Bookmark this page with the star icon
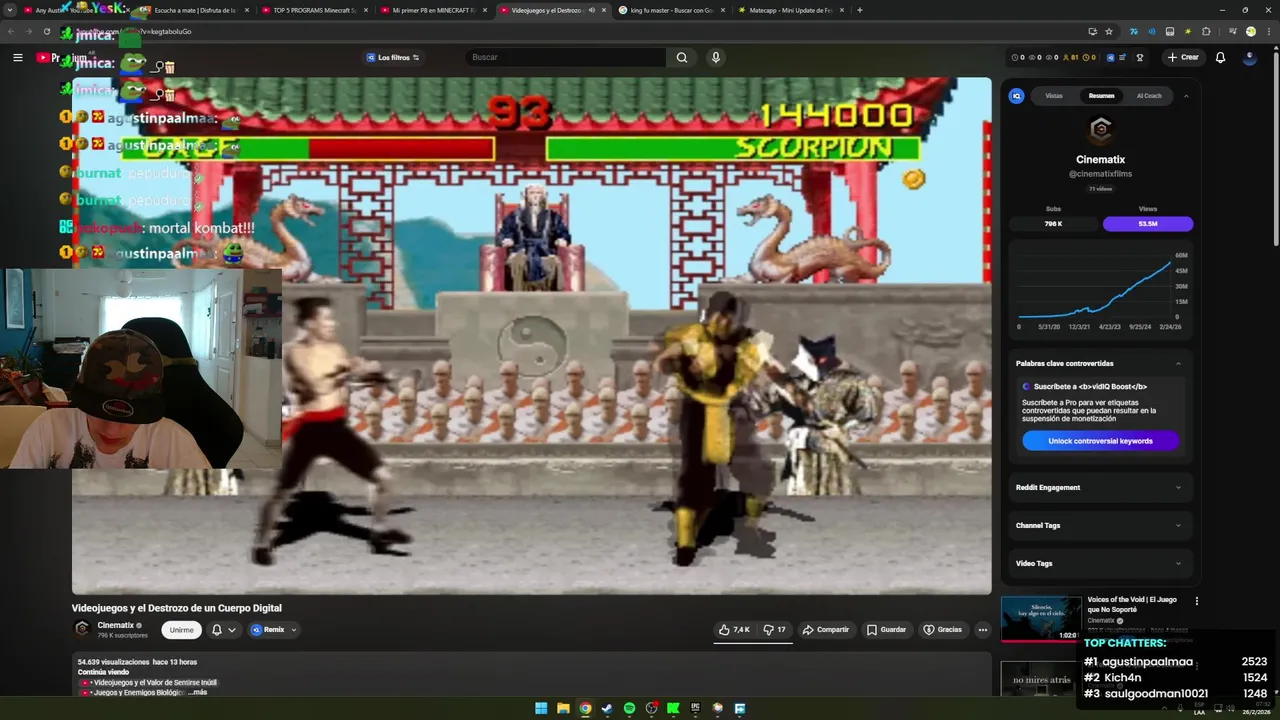The image size is (1280, 720). pos(1109,31)
